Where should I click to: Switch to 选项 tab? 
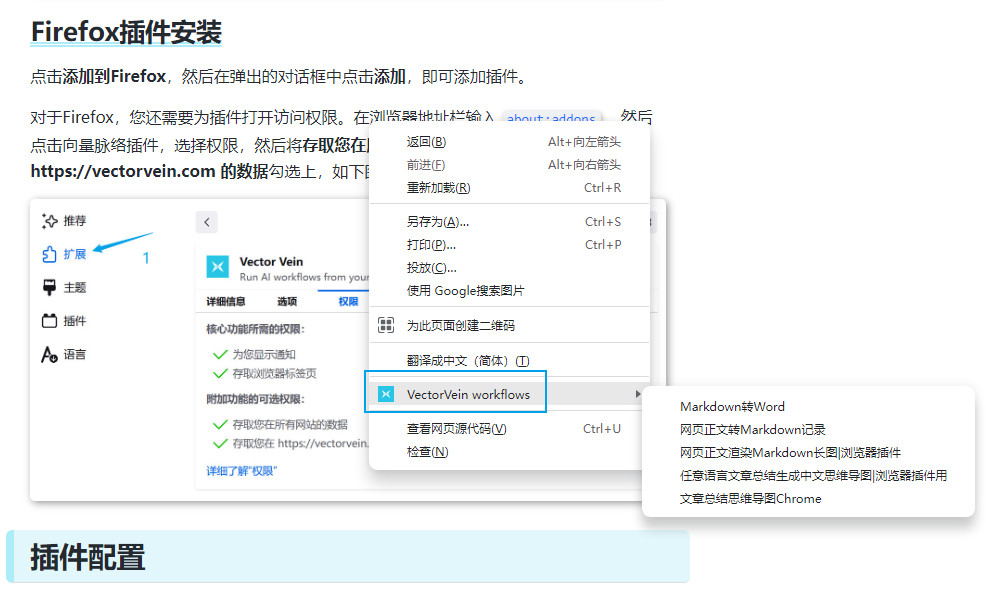tap(287, 302)
